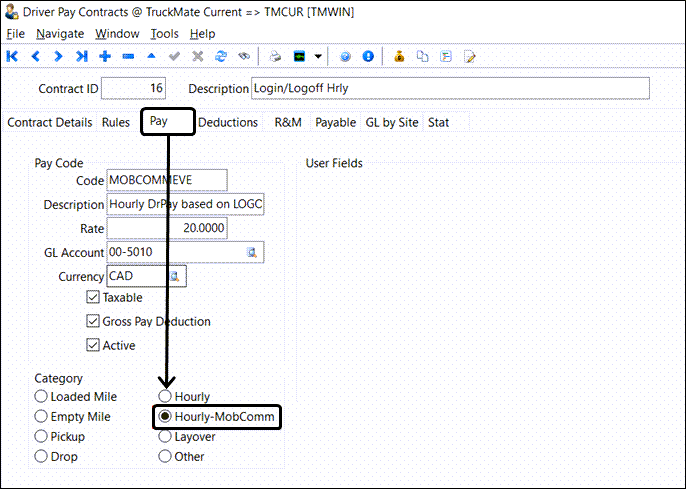Click the printer icon in toolbar
The image size is (686, 489).
(275, 56)
